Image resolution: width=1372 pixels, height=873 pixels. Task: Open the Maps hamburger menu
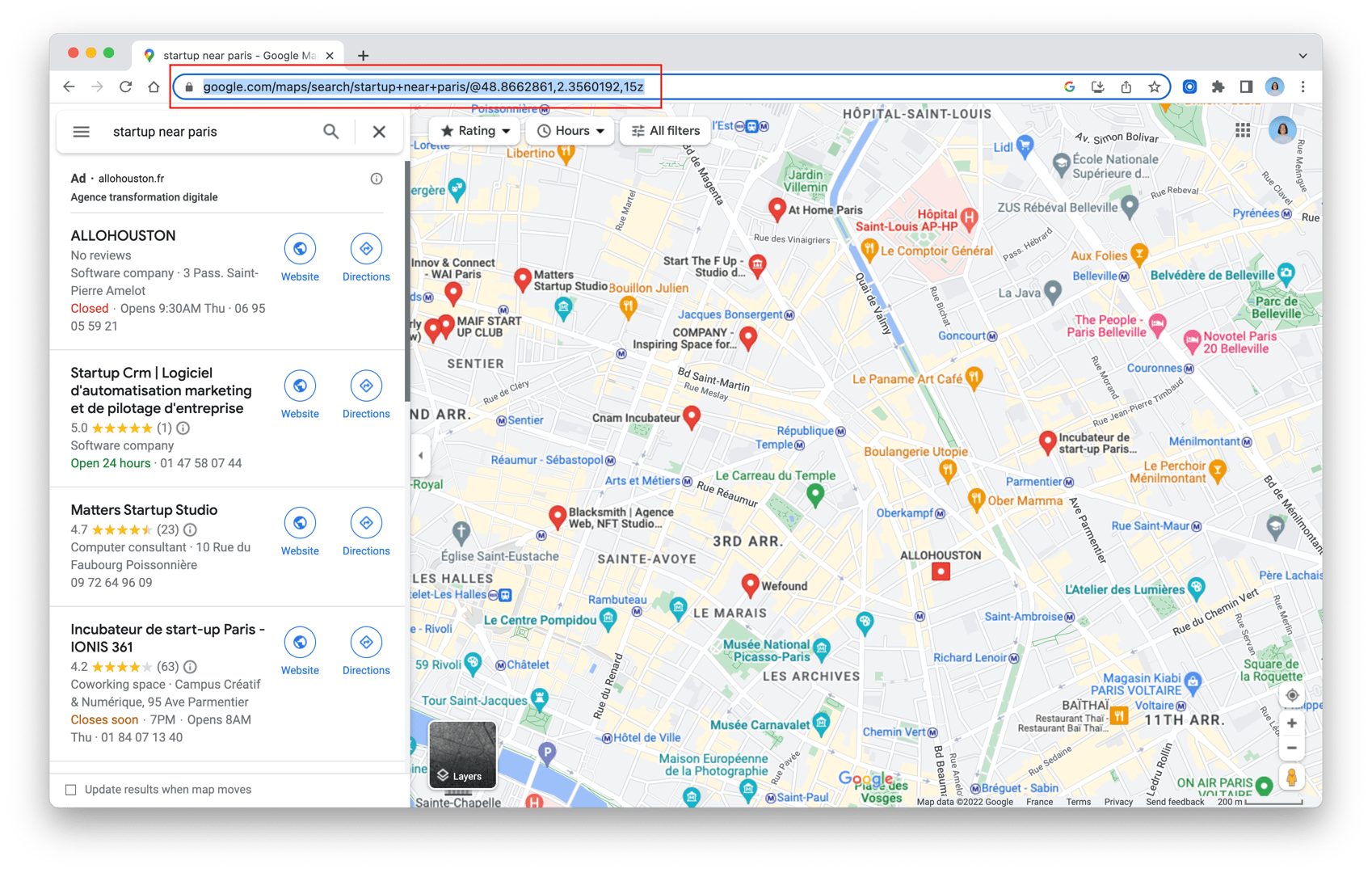(x=82, y=132)
